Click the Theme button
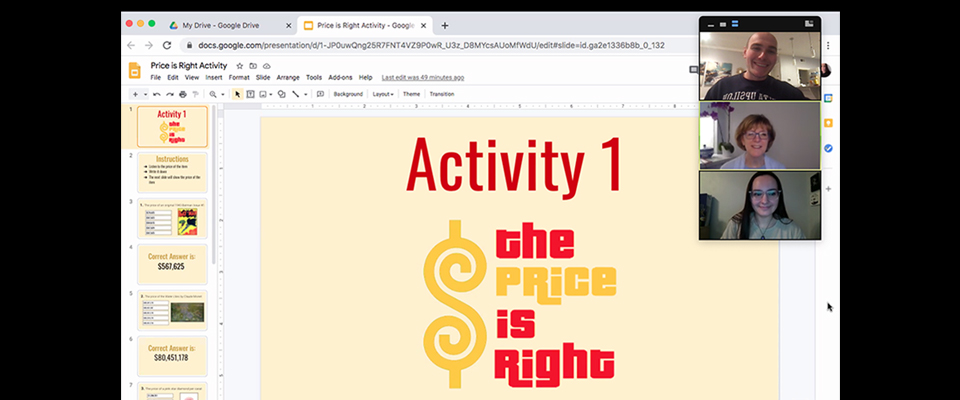The height and width of the screenshot is (400, 960). pyautogui.click(x=411, y=94)
